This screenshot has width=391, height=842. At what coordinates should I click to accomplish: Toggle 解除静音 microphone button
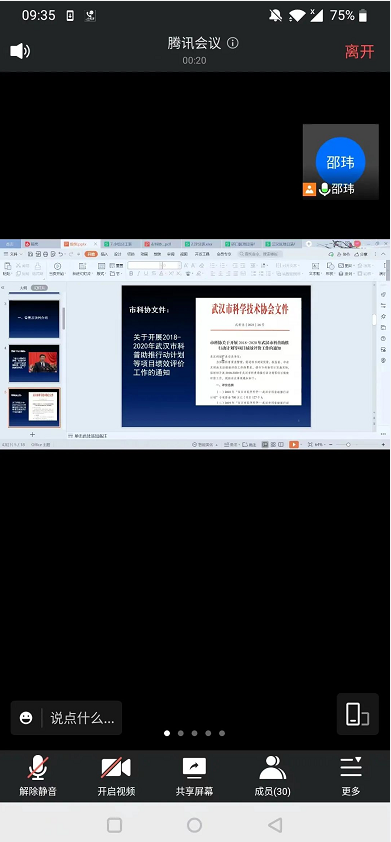click(x=38, y=775)
